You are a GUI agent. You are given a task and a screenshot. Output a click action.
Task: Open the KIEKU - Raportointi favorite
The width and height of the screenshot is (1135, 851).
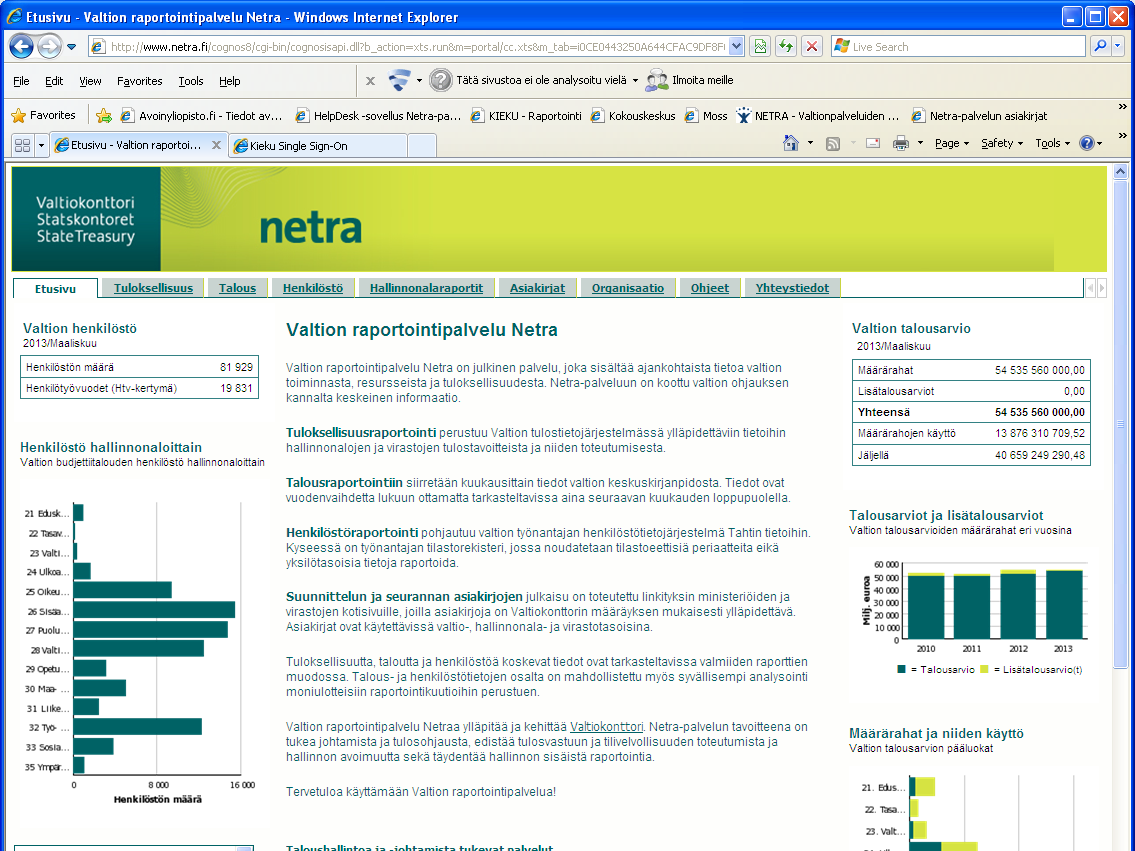[x=526, y=116]
